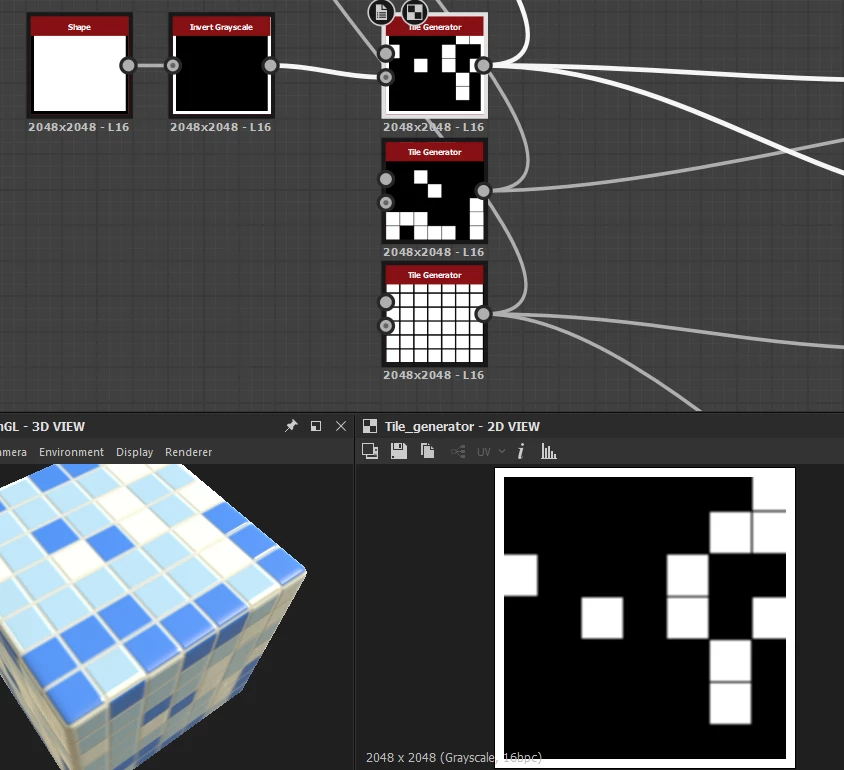Click the middle Tile Generator title label
844x770 pixels.
[434, 152]
